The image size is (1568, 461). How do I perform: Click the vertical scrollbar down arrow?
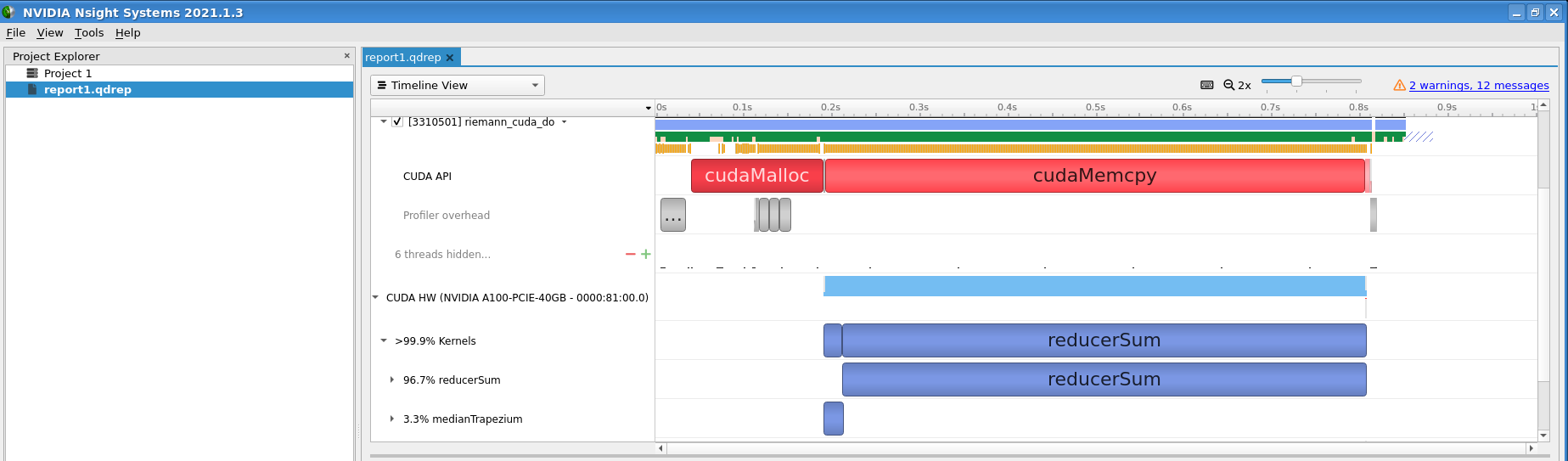tap(1543, 436)
